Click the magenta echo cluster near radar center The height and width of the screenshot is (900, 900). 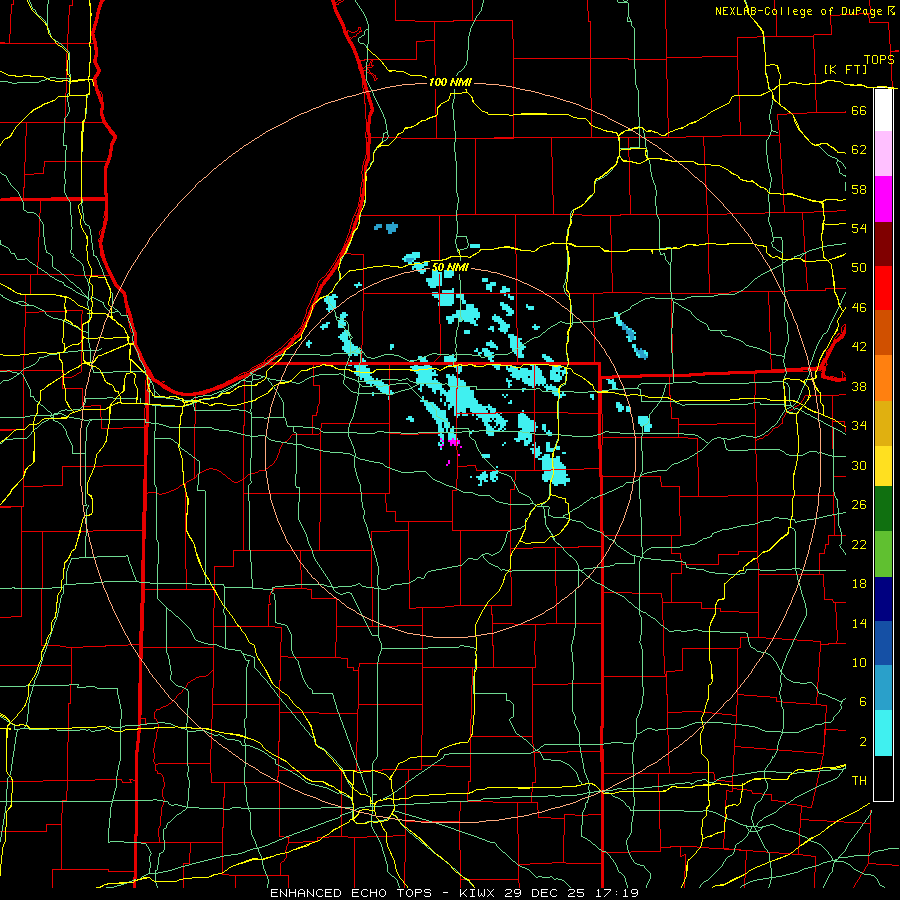pos(452,443)
